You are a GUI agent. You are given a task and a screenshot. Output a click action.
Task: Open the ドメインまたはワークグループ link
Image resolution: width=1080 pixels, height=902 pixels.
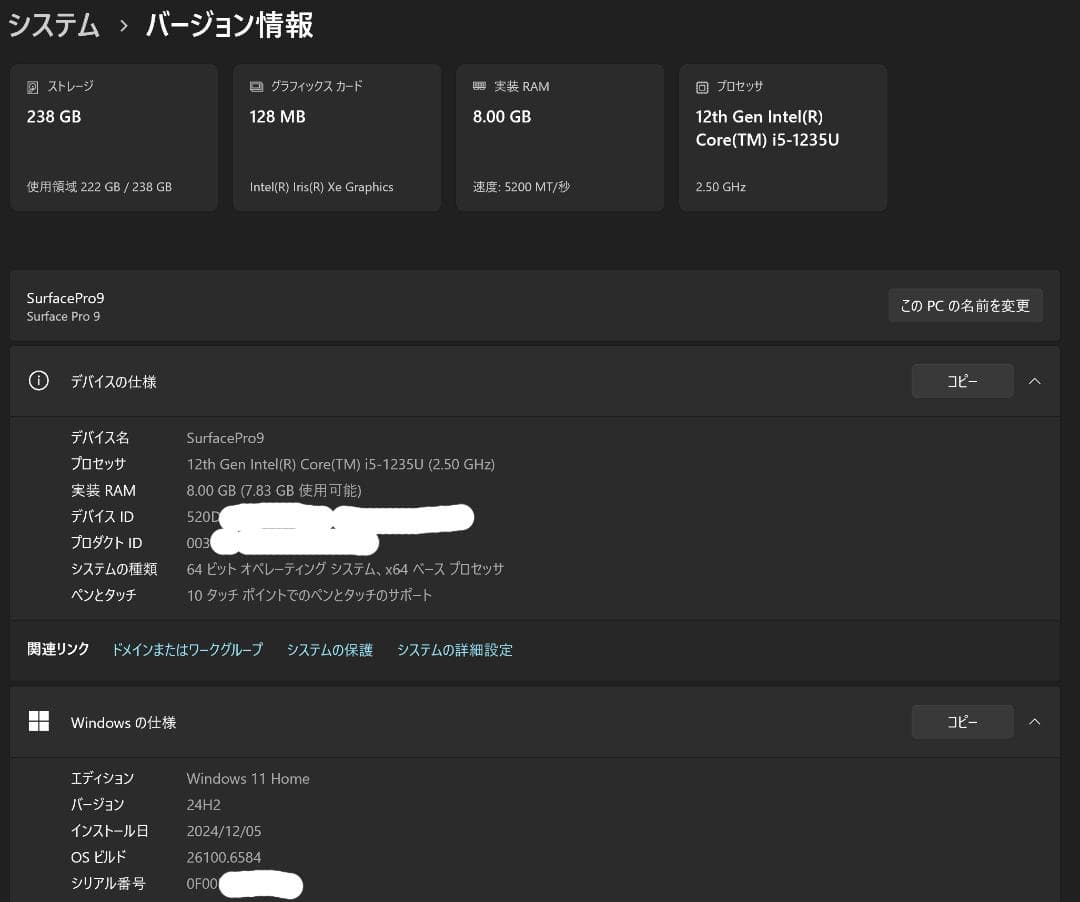(188, 649)
